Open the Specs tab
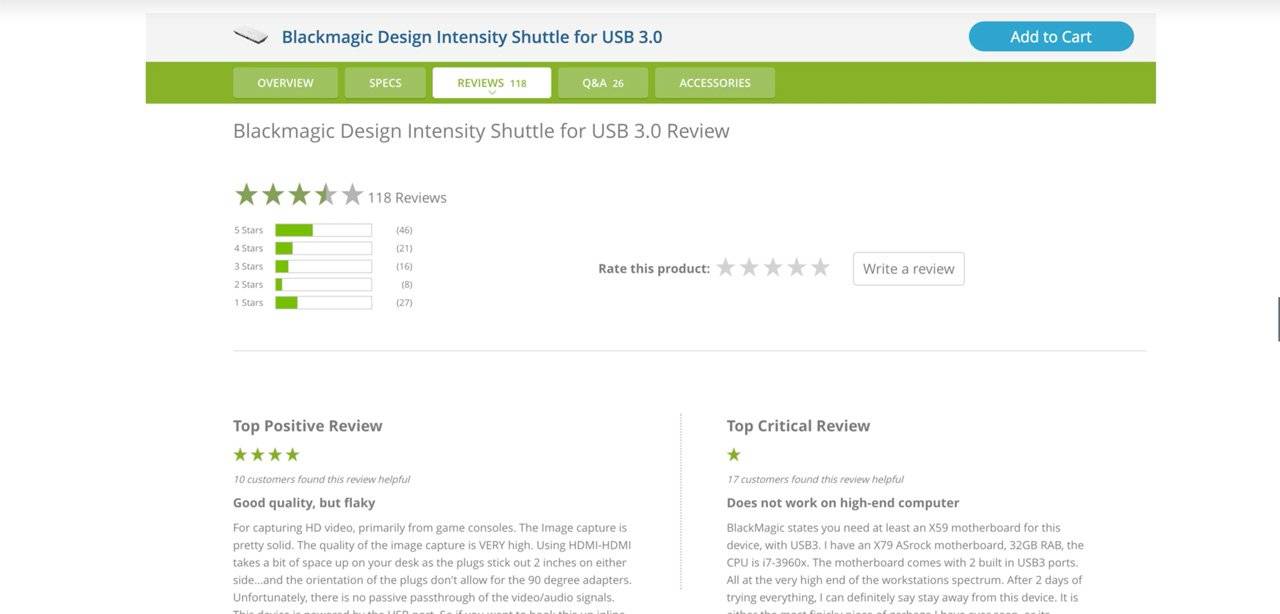This screenshot has width=1280, height=614. pyautogui.click(x=385, y=83)
